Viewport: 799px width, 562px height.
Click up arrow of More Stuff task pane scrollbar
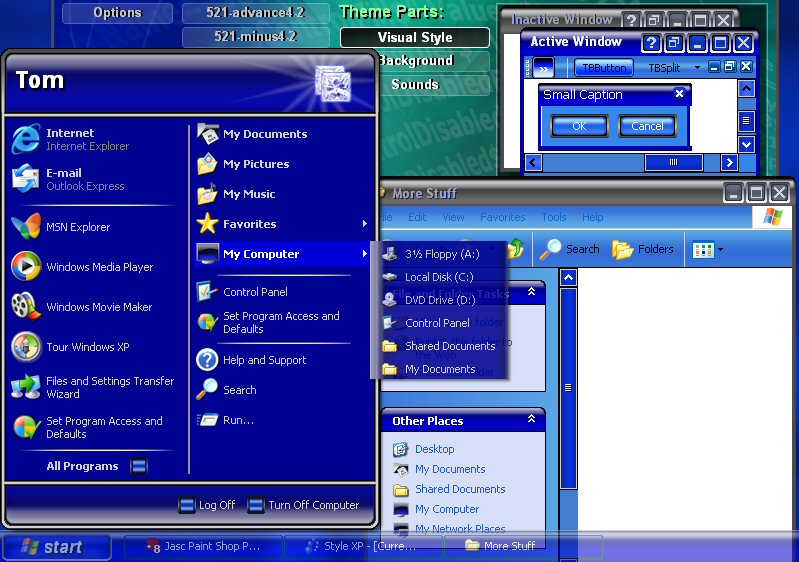(569, 278)
